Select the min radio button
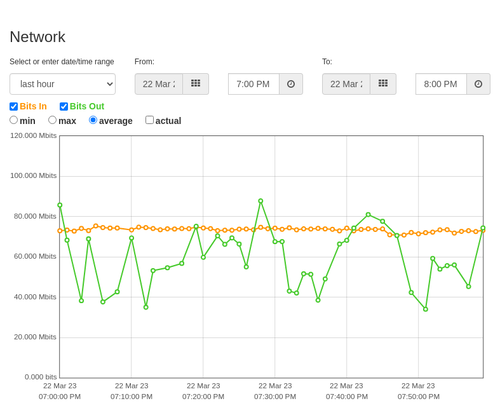The height and width of the screenshot is (403, 500). point(13,120)
